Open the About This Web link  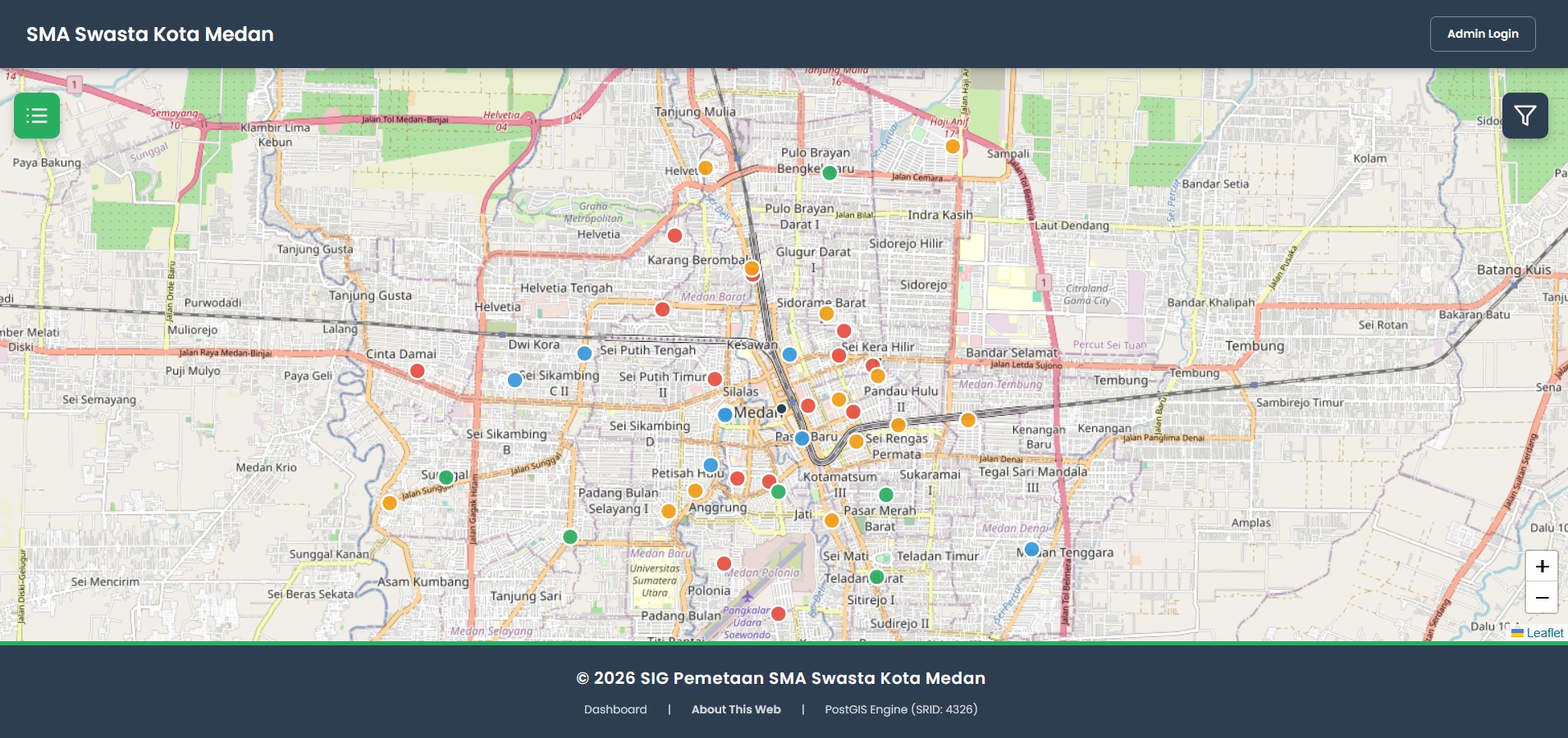(x=736, y=709)
